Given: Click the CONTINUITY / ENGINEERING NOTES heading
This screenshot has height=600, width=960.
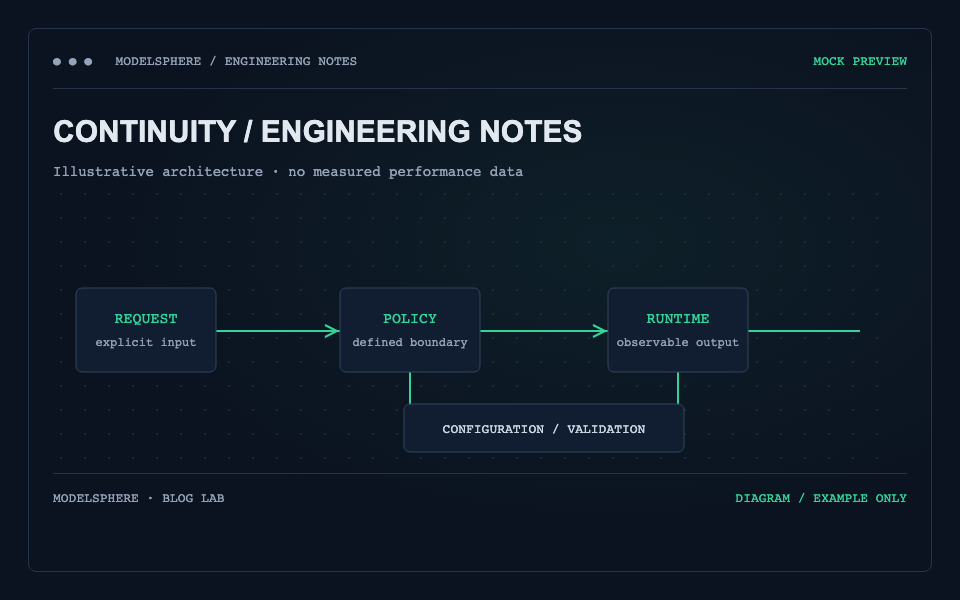Looking at the screenshot, I should [x=317, y=131].
